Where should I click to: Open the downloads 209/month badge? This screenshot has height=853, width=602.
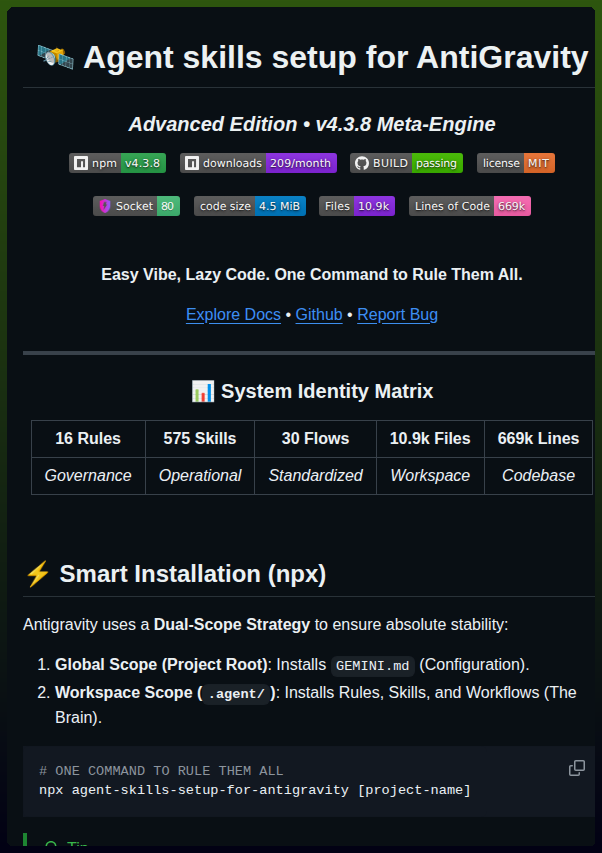[258, 163]
